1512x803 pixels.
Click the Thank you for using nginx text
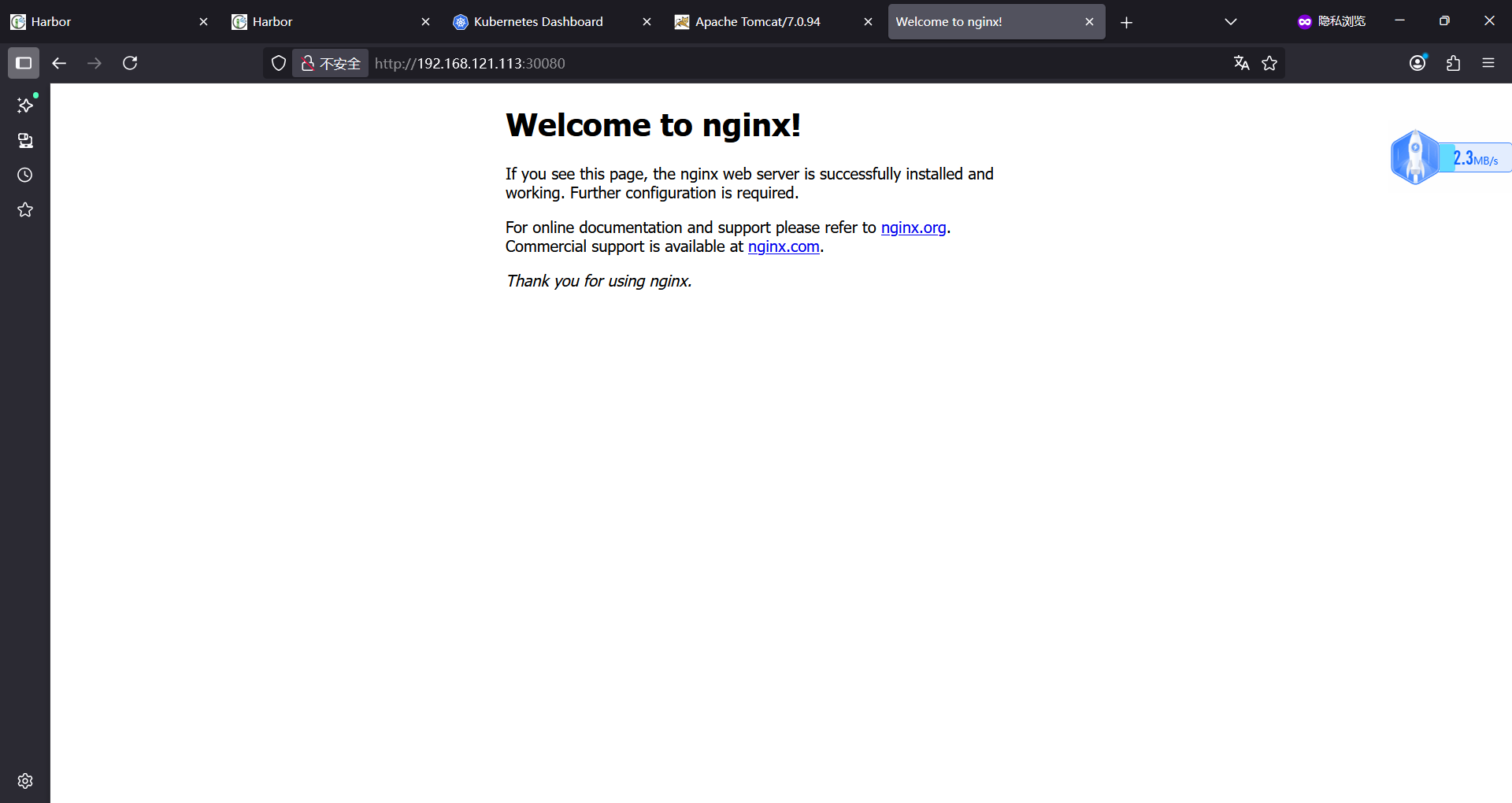(598, 281)
